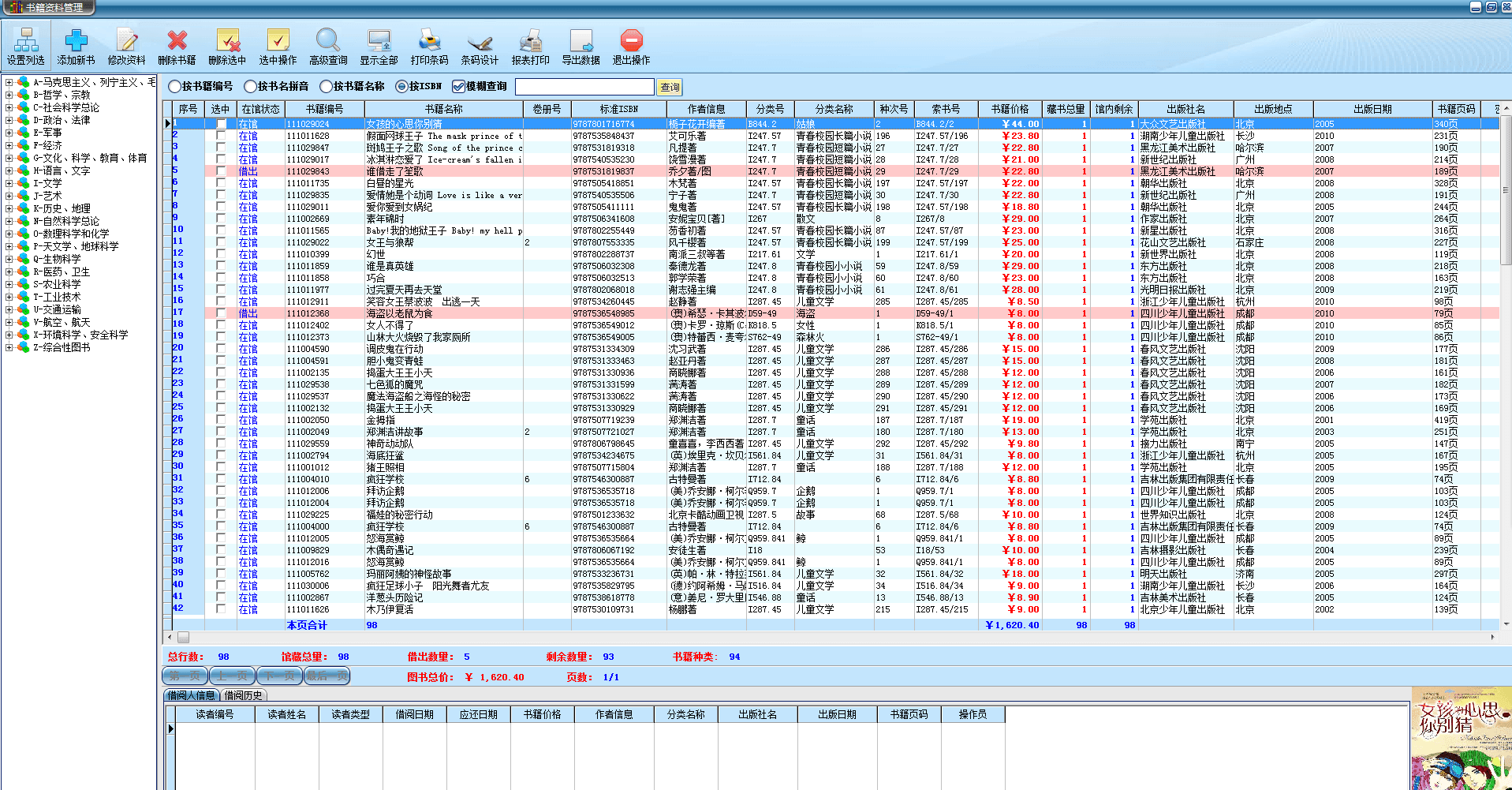The height and width of the screenshot is (790, 1512).
Task: Choose the 按书籍名称 search option
Action: pos(327,87)
